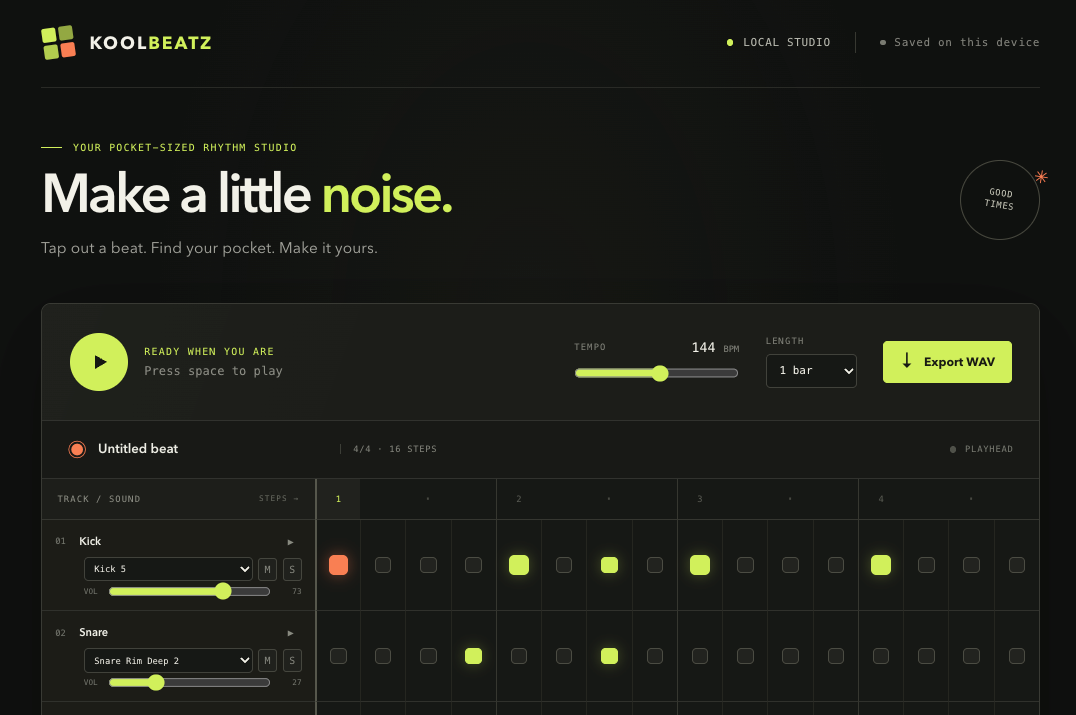Open the Kick 5 sound dropdown

click(168, 570)
